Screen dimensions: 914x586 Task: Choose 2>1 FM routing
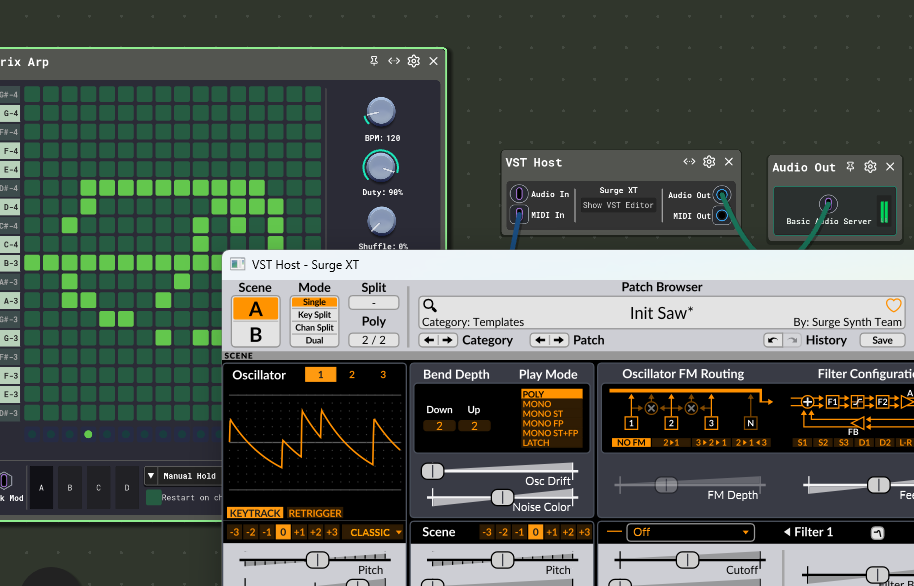click(672, 443)
